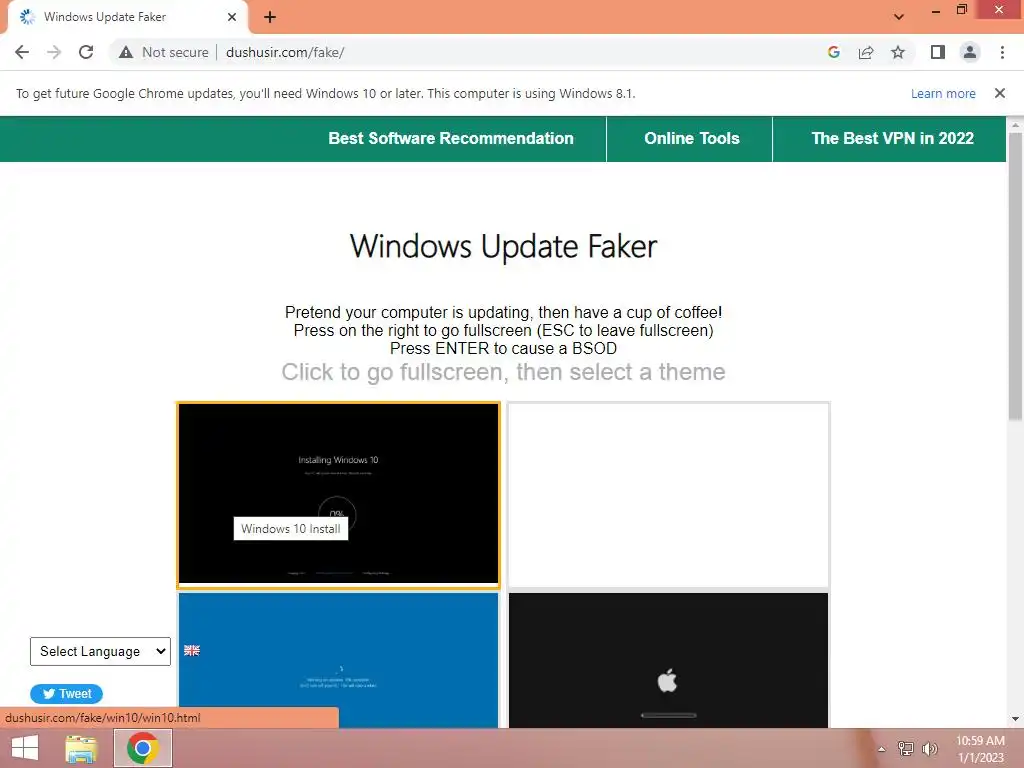Click the Tweet button

click(67, 694)
